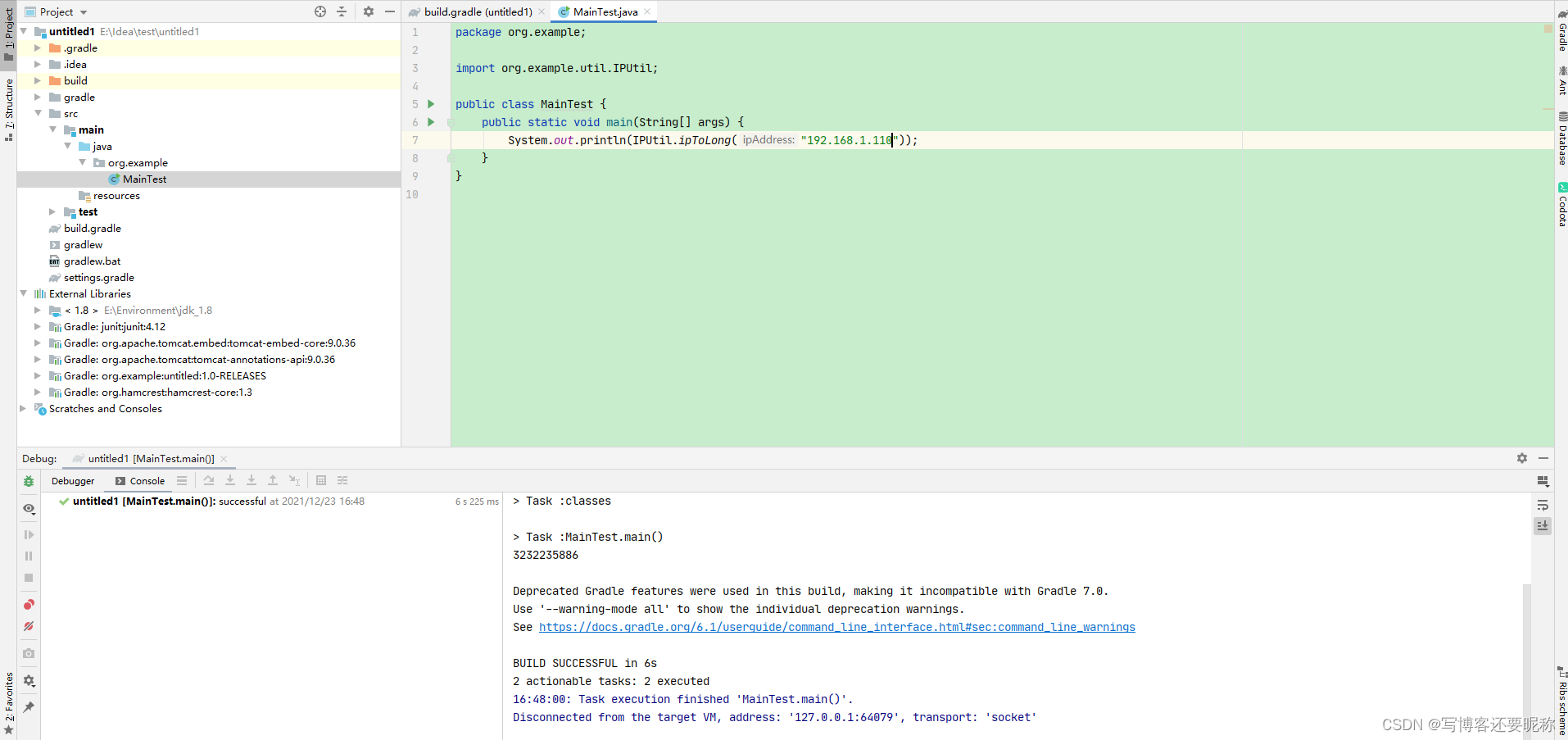Open the docs.gradle.org command line warnings link
1568x740 pixels.
836,627
